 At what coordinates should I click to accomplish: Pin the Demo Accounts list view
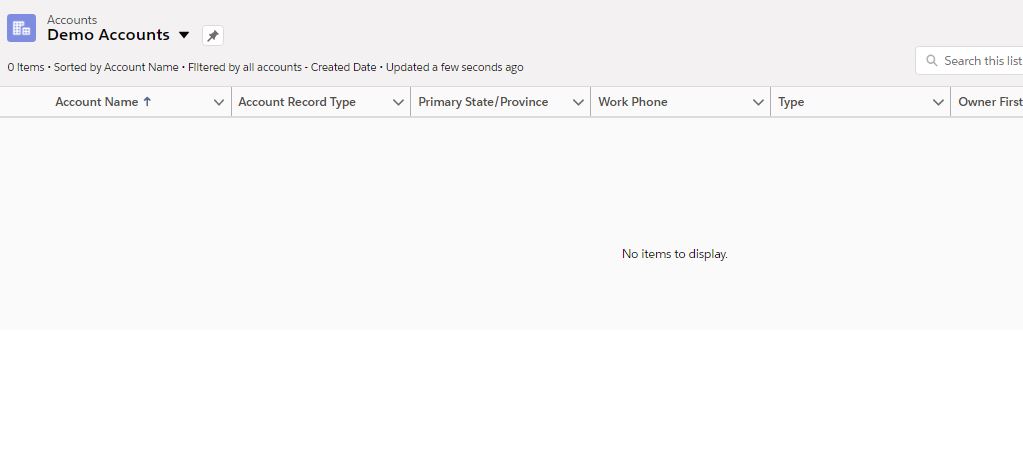213,35
